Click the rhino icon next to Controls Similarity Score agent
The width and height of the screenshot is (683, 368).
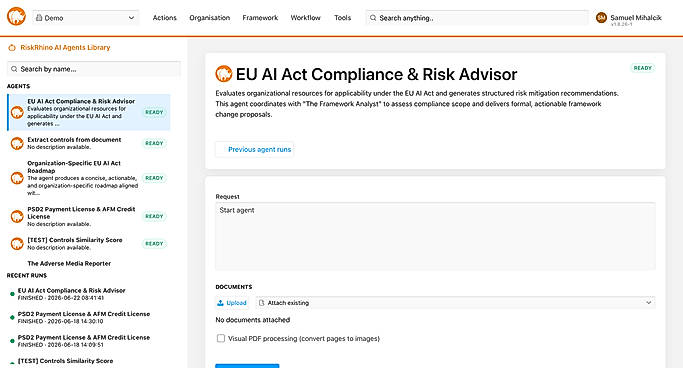17,243
